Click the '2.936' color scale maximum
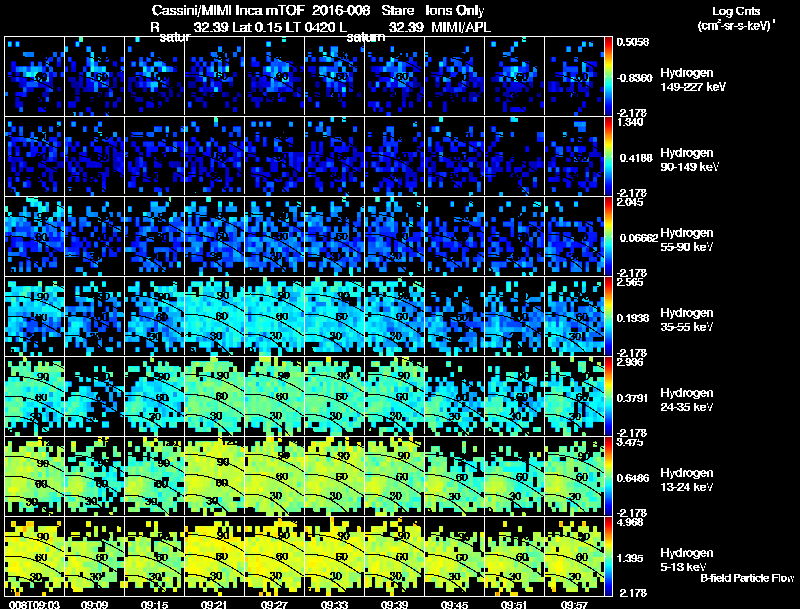 (x=630, y=362)
